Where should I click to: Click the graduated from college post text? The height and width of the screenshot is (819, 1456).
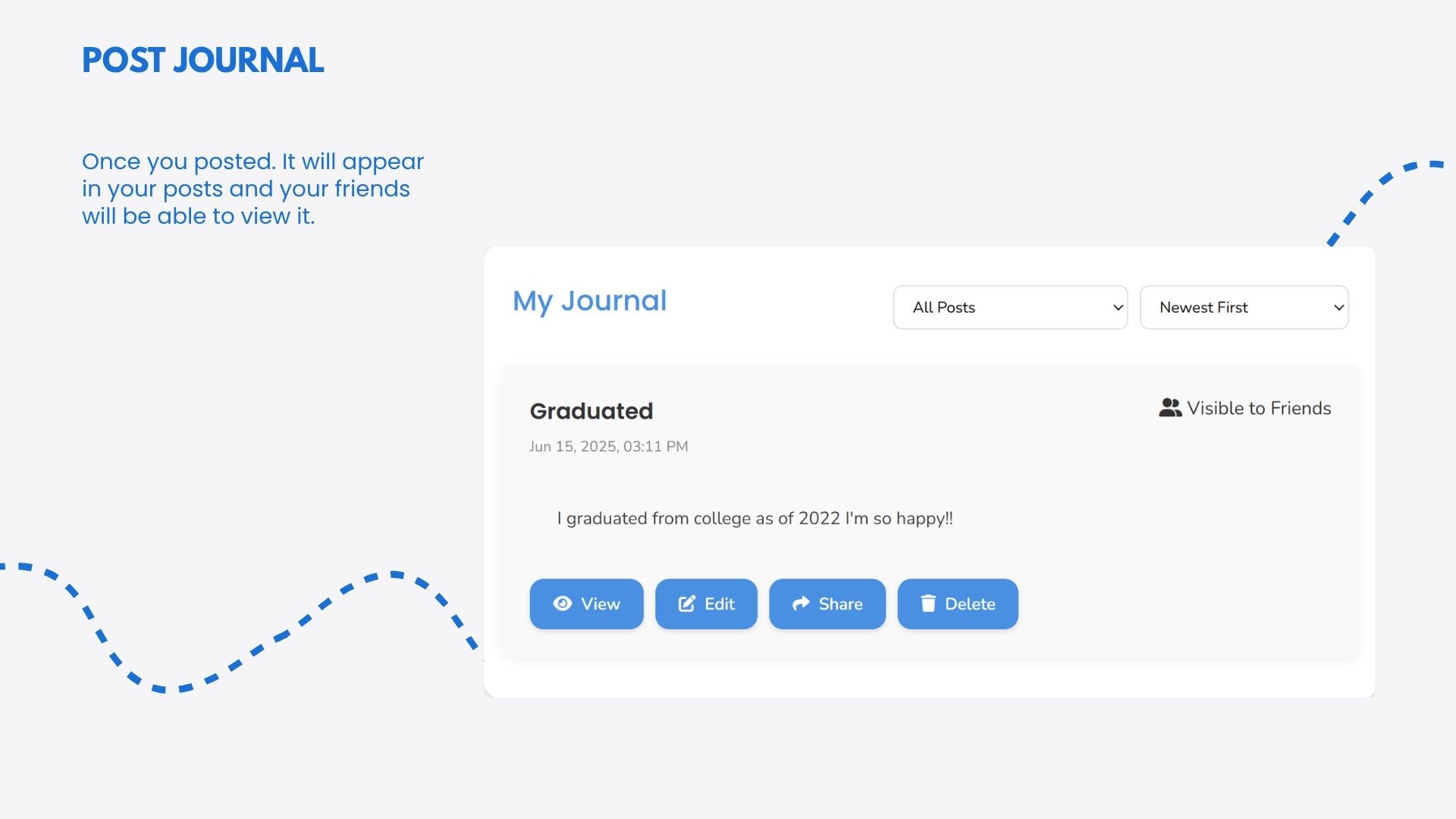pyautogui.click(x=755, y=519)
